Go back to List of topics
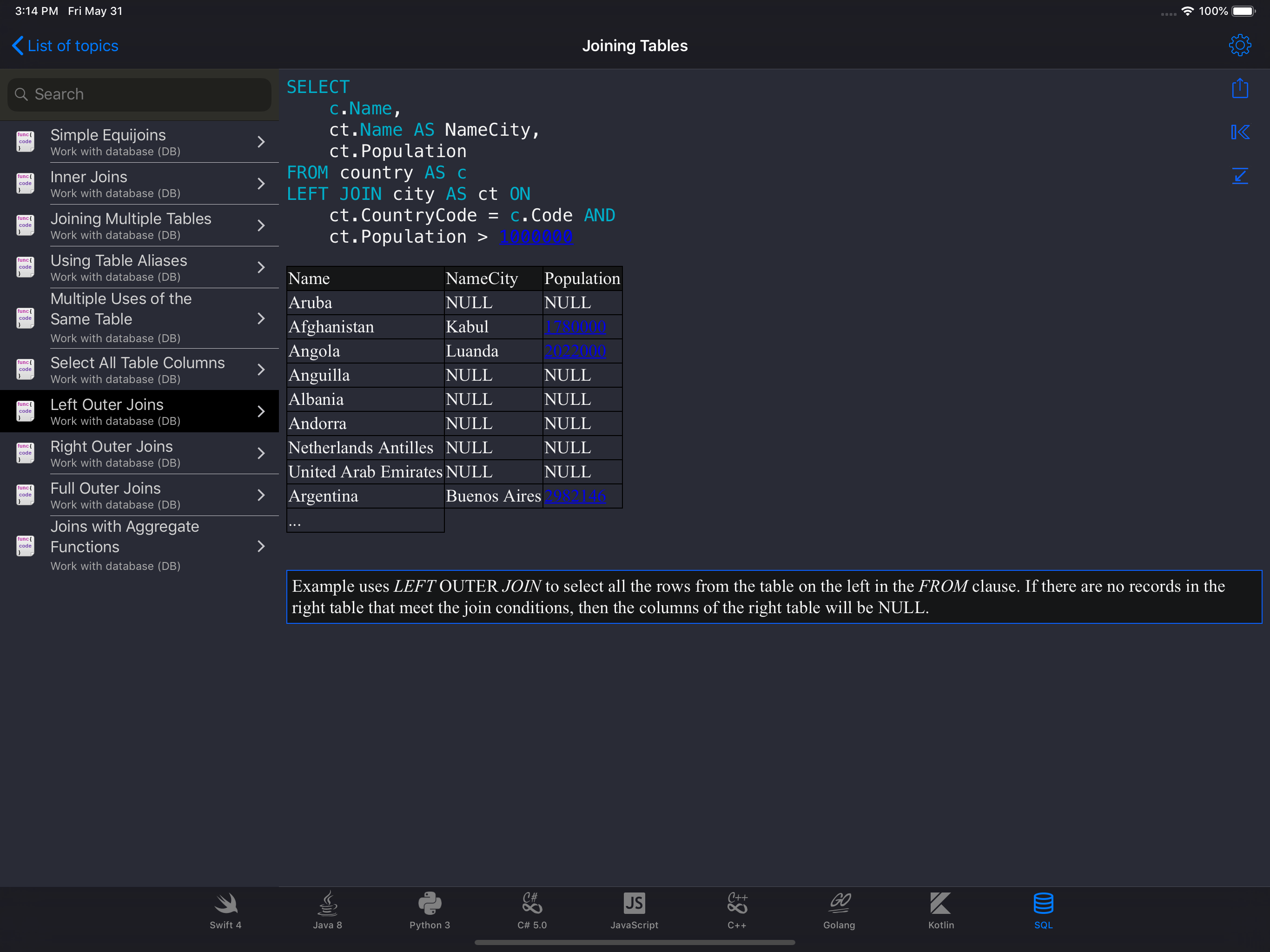This screenshot has width=1270, height=952. coord(64,46)
